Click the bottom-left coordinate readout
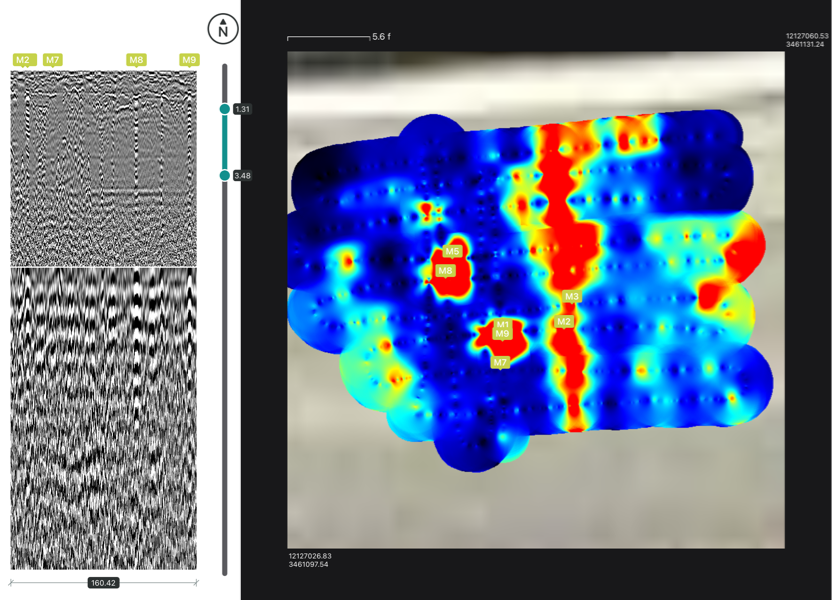The image size is (832, 600). click(x=310, y=560)
